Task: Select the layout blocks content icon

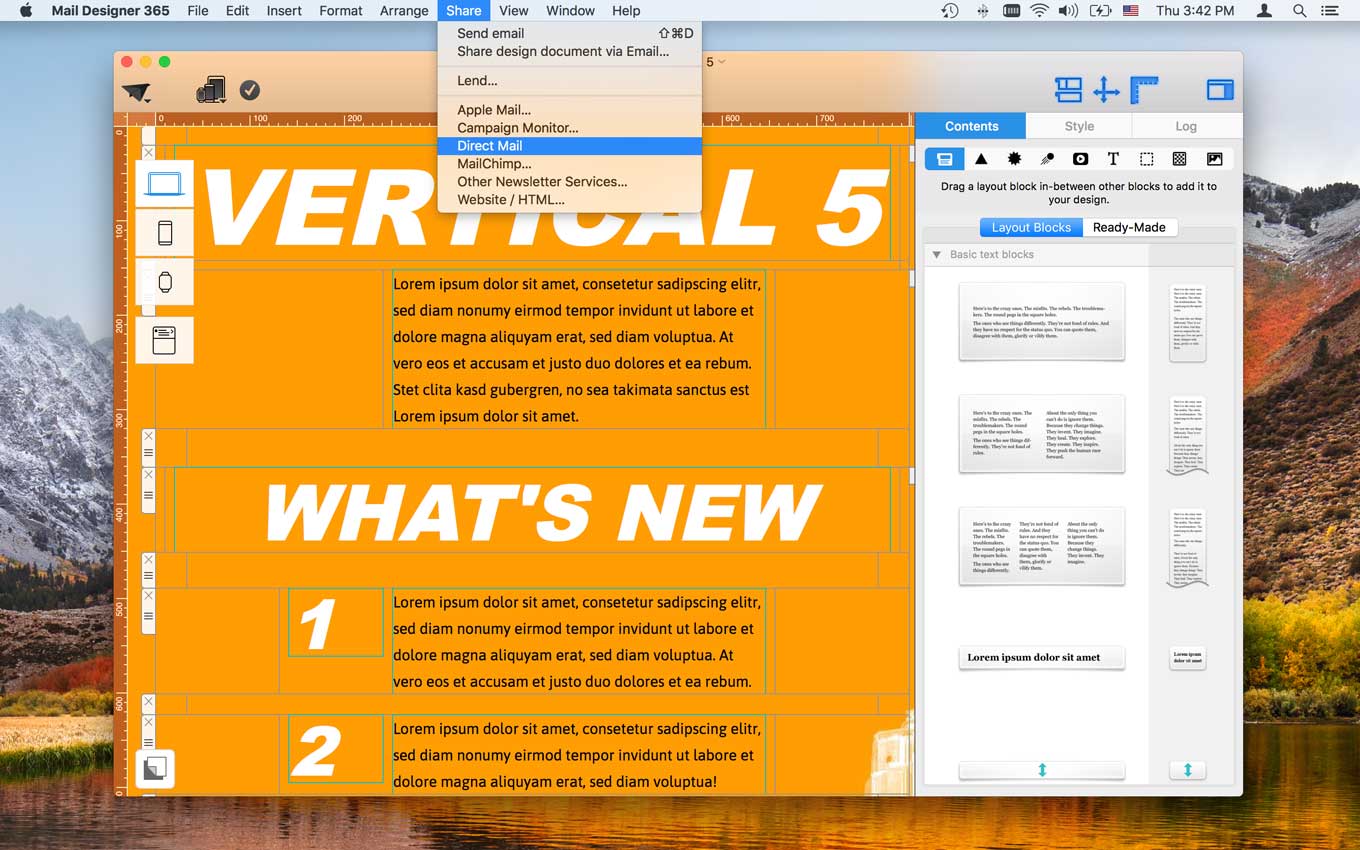Action: tap(944, 159)
